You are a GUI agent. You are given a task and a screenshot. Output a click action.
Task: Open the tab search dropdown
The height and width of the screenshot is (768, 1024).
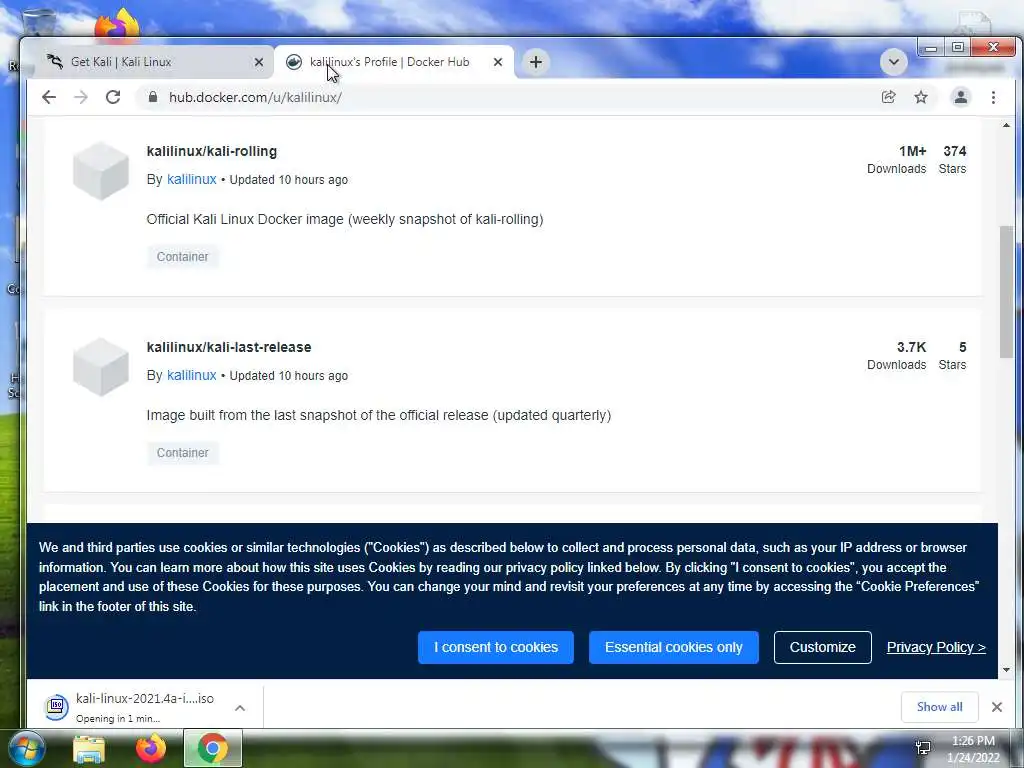pos(893,62)
